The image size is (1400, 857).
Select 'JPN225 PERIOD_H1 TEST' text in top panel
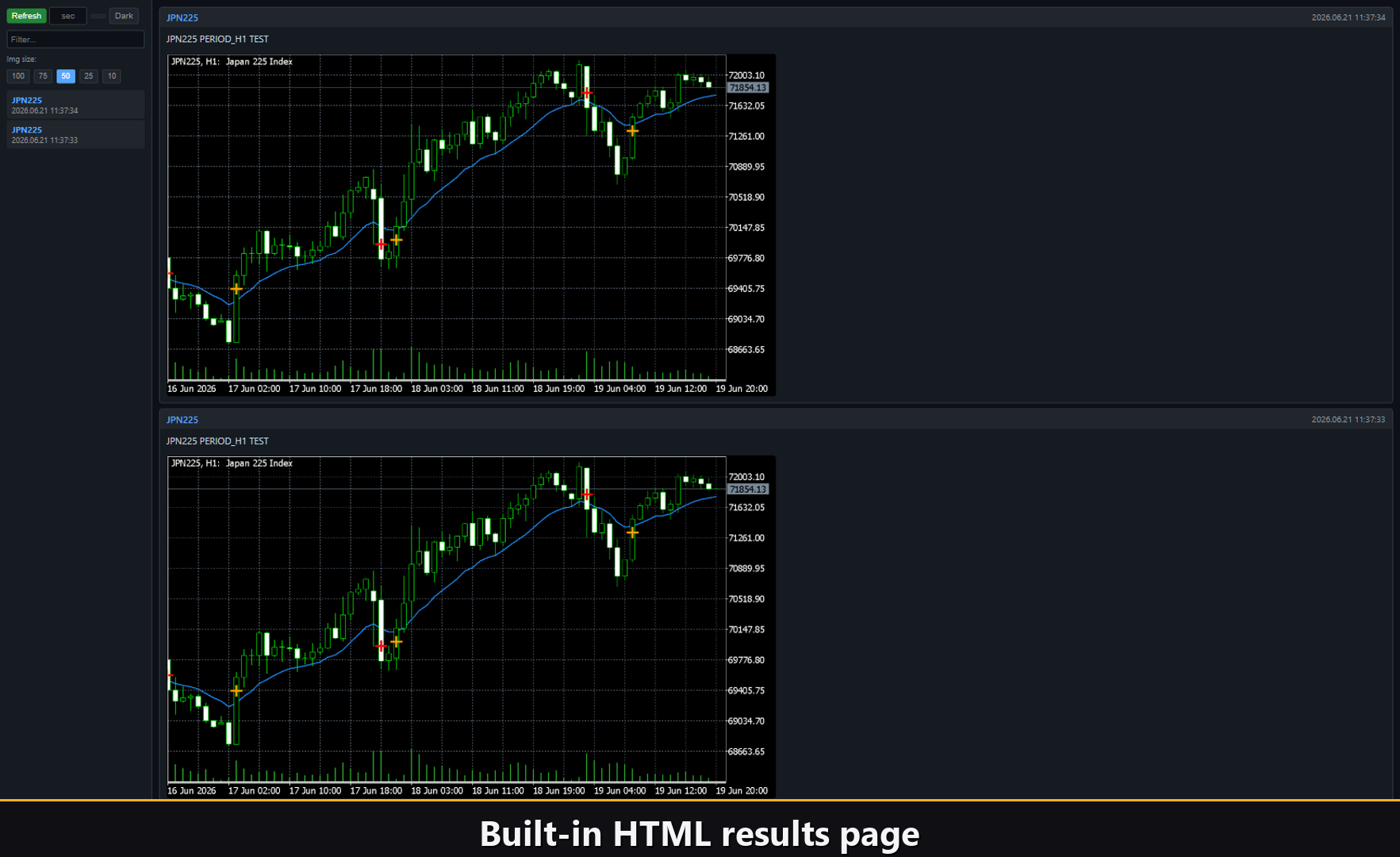point(217,39)
